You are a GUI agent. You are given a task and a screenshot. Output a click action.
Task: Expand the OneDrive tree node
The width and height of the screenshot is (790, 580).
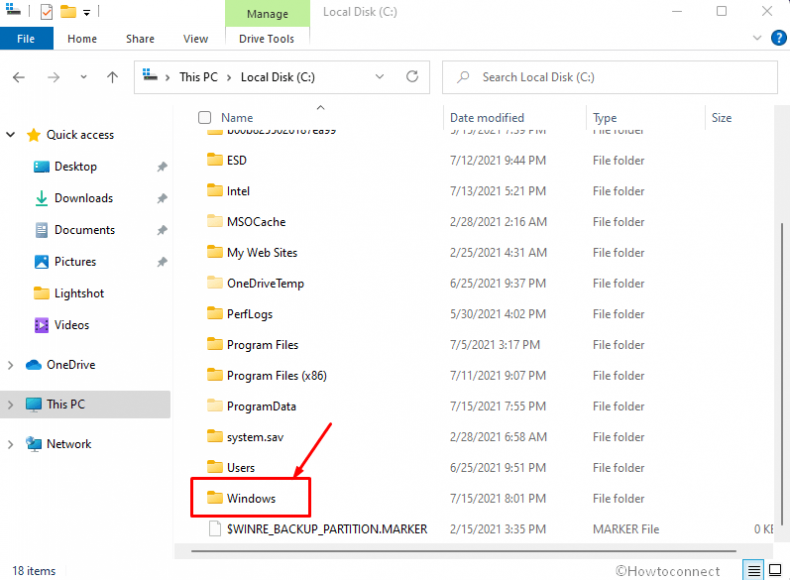click(x=11, y=365)
